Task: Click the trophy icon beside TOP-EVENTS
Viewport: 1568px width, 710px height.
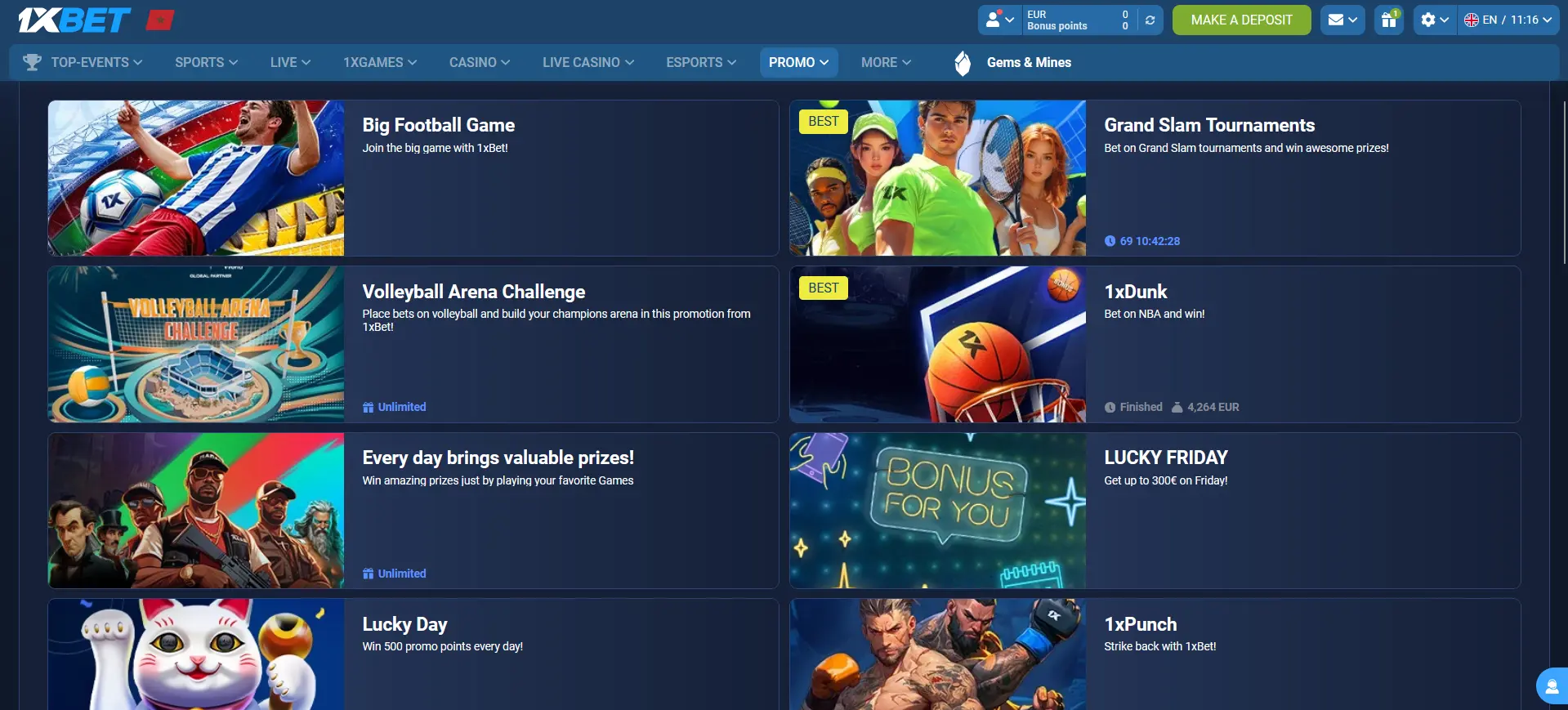Action: (33, 62)
